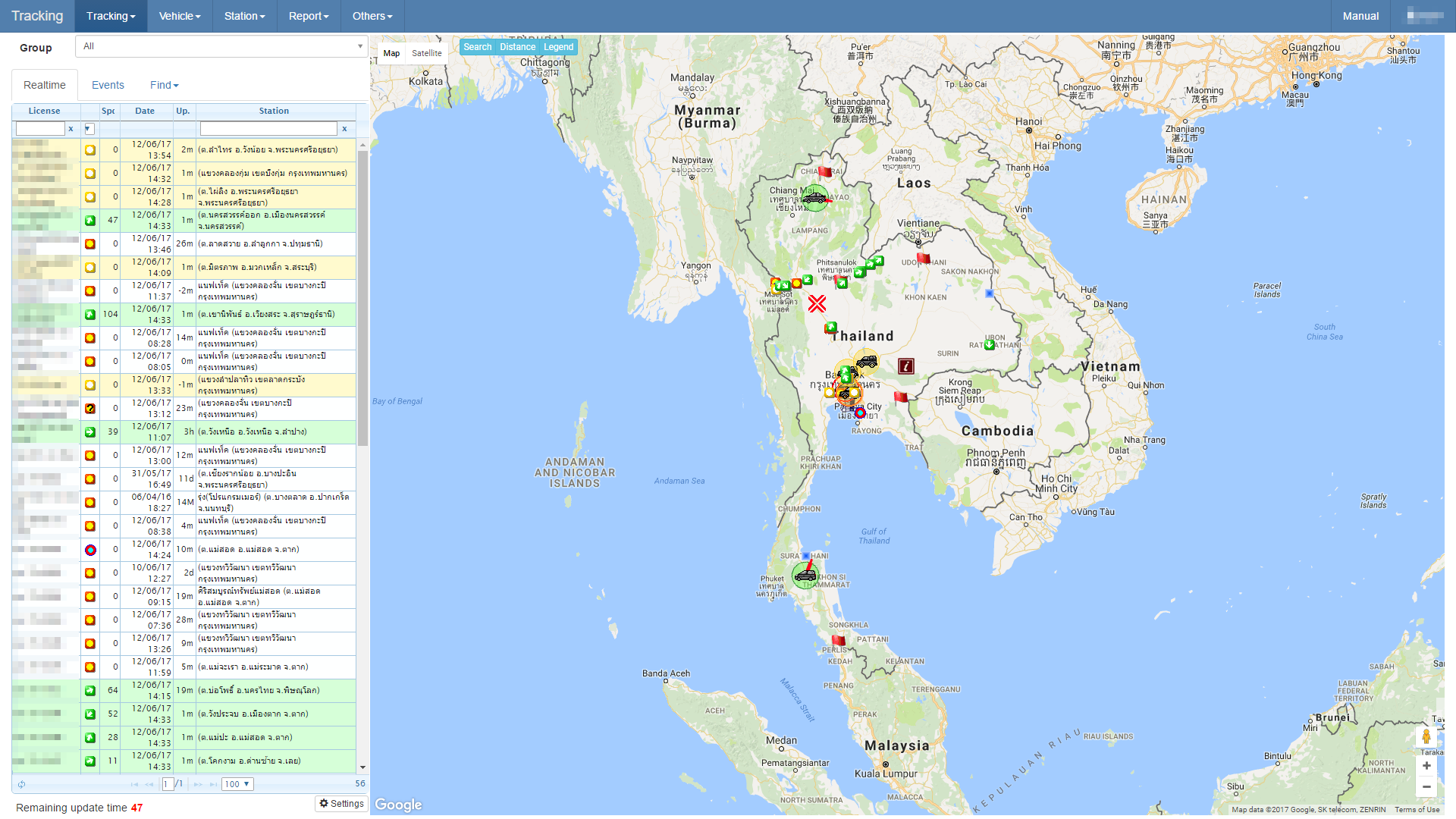Click the Settings button
1456x819 pixels.
point(341,804)
